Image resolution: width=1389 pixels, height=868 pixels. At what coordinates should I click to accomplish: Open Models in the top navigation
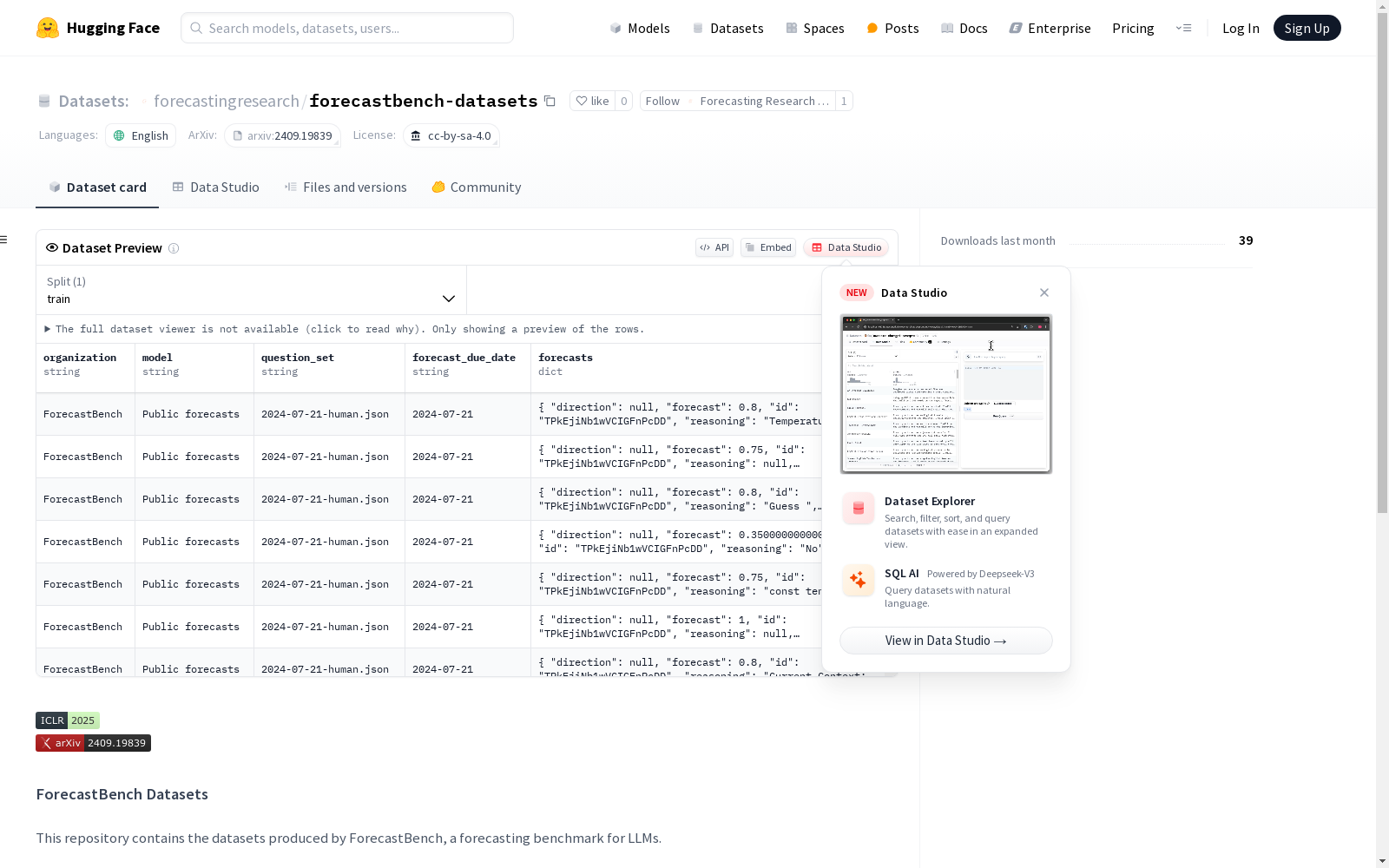coord(640,28)
